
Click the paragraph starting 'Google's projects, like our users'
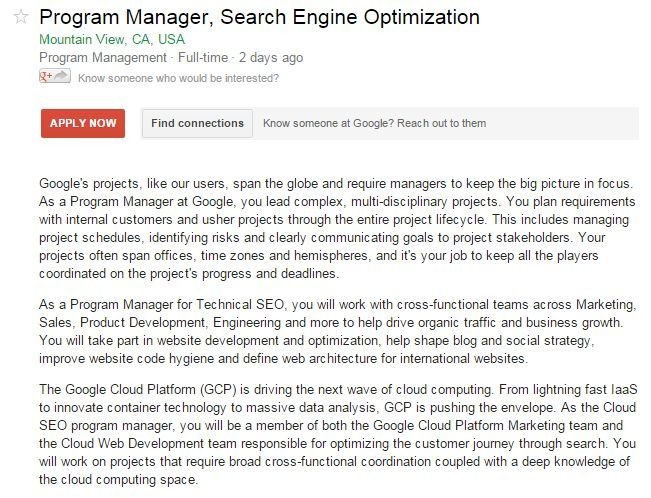pyautogui.click(x=335, y=228)
